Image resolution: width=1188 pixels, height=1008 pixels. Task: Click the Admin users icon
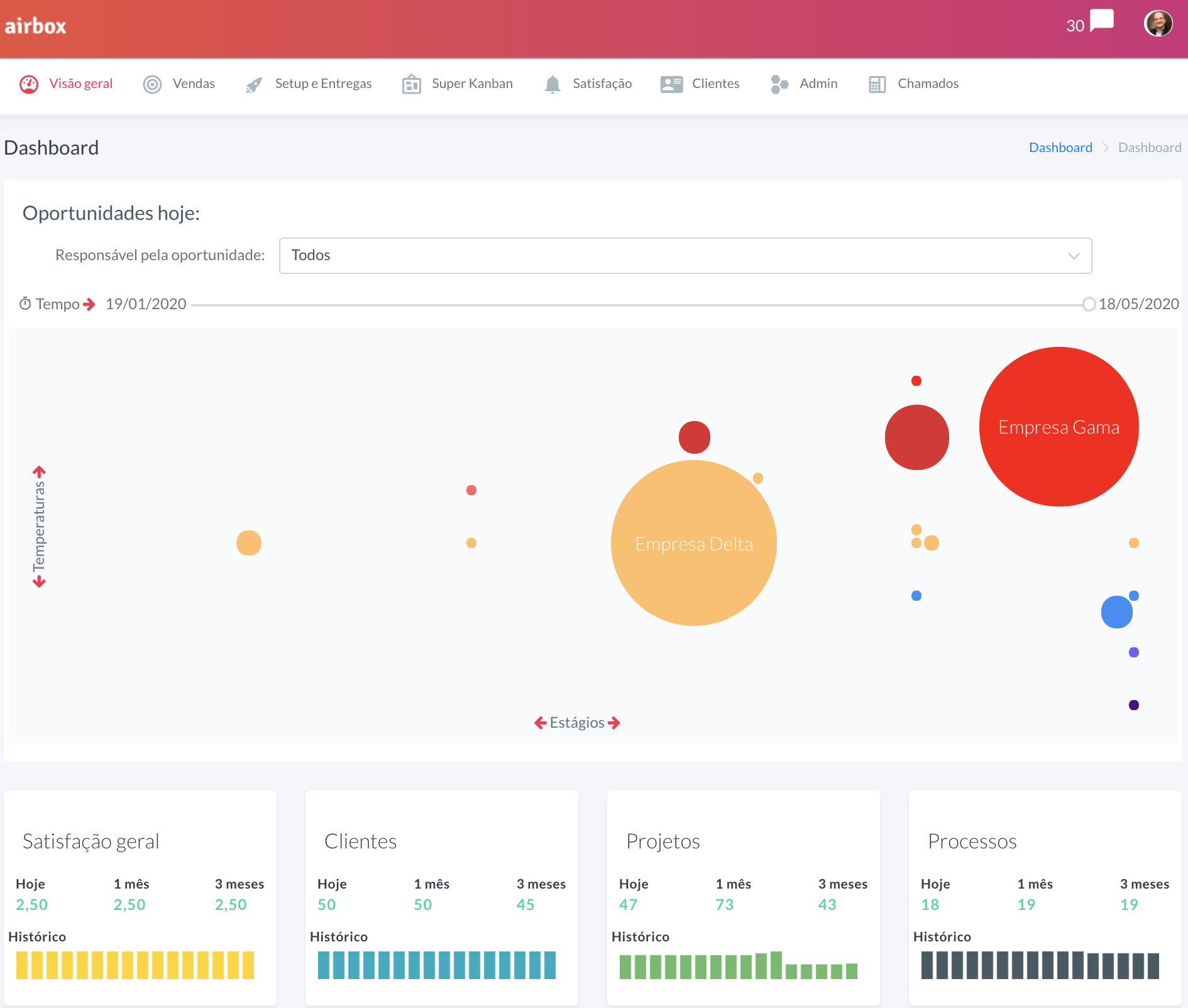779,84
